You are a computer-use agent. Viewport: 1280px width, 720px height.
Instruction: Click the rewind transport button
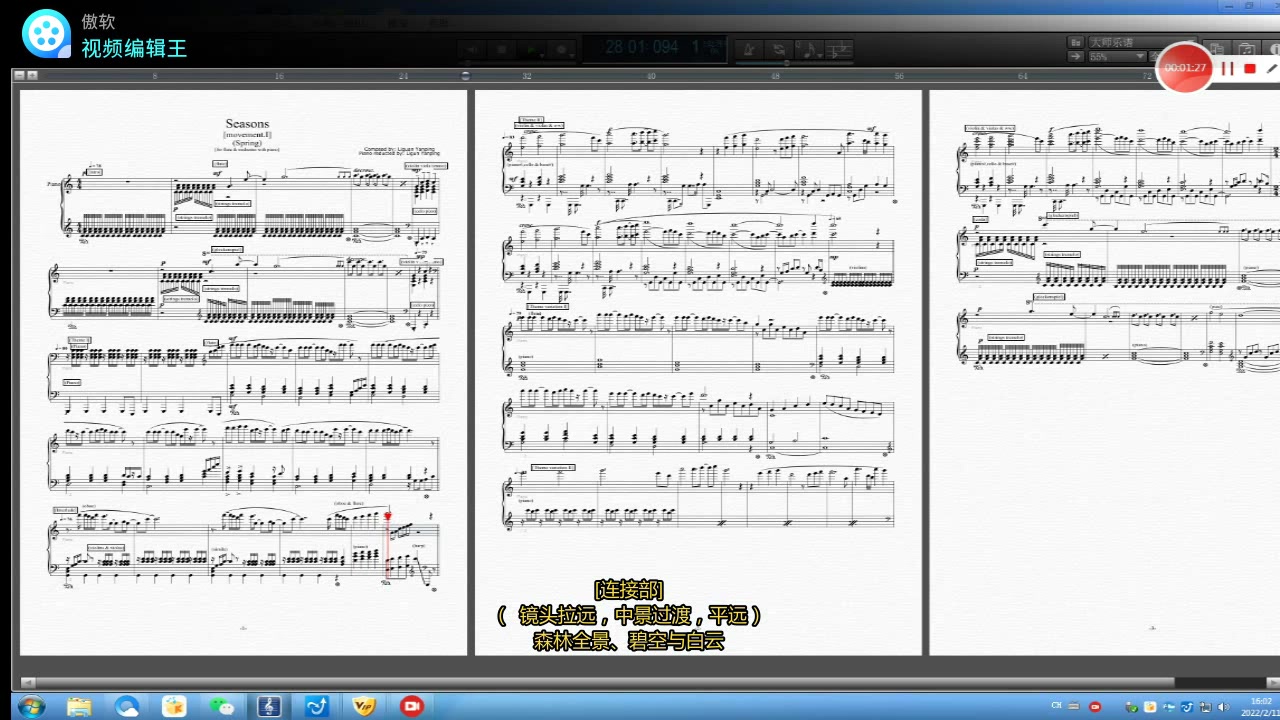click(x=472, y=49)
